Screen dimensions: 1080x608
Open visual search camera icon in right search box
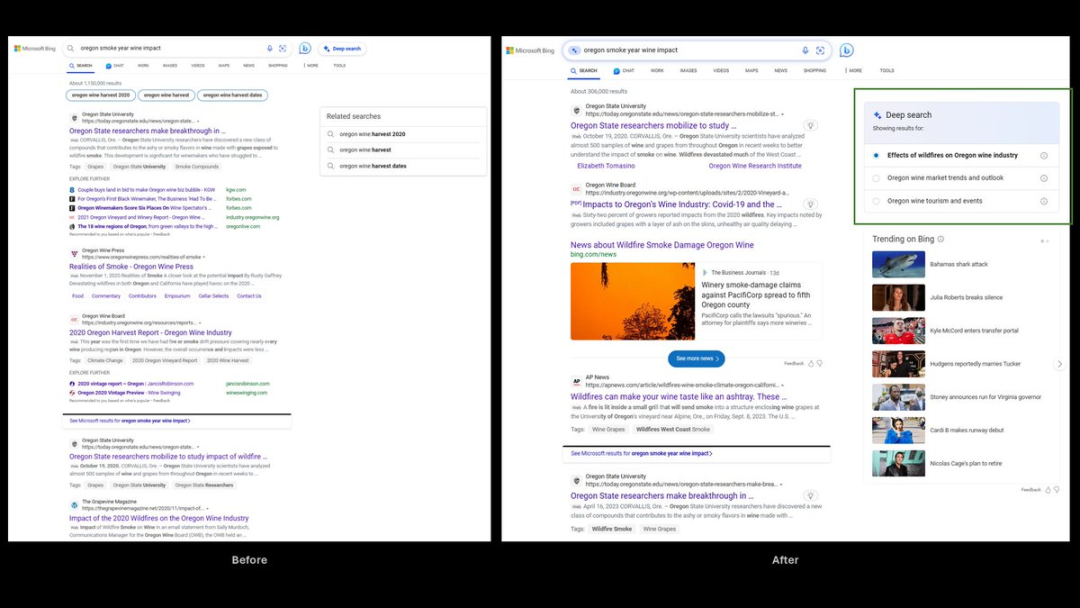[x=820, y=50]
